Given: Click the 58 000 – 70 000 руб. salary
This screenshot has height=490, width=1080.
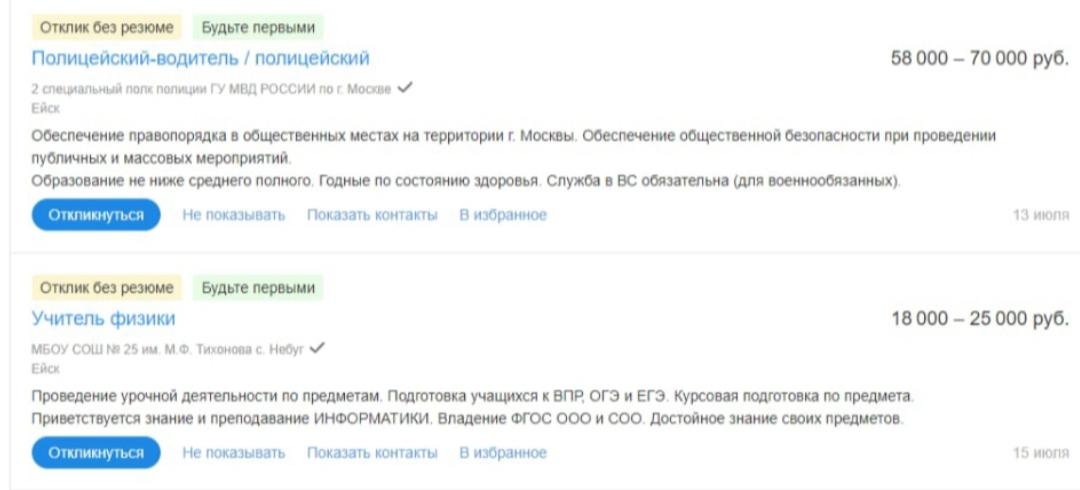Looking at the screenshot, I should click(979, 59).
